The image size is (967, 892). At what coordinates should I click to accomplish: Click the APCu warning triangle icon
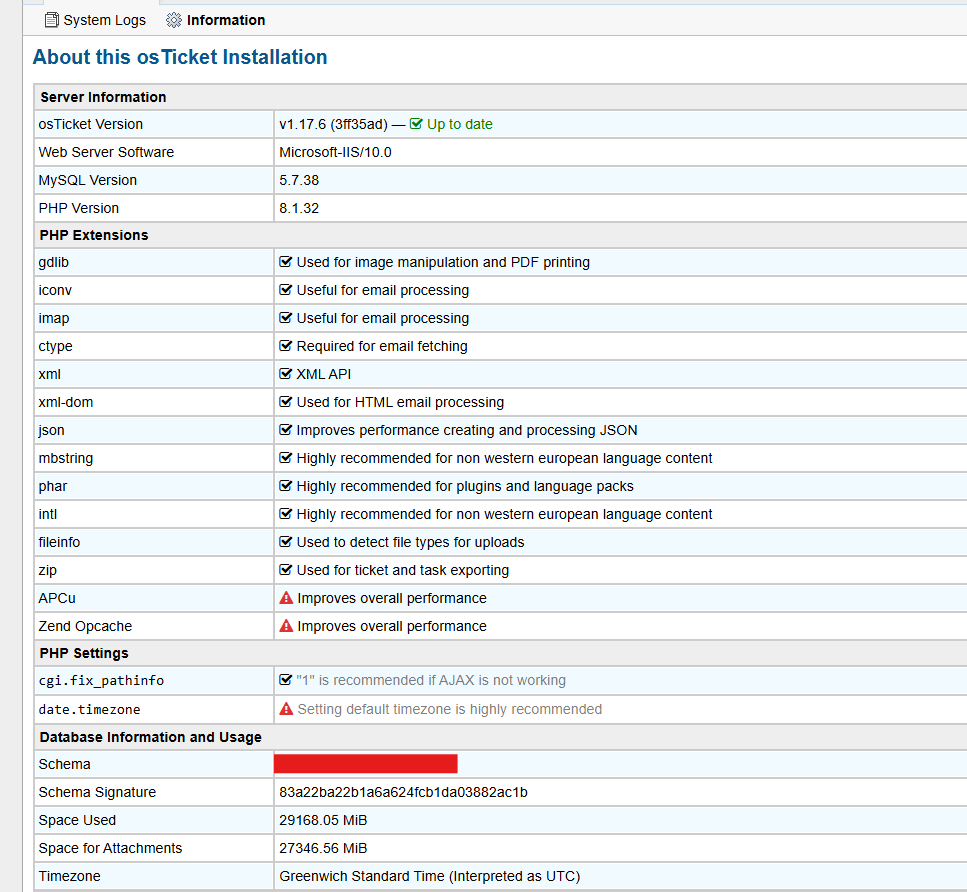pos(286,598)
